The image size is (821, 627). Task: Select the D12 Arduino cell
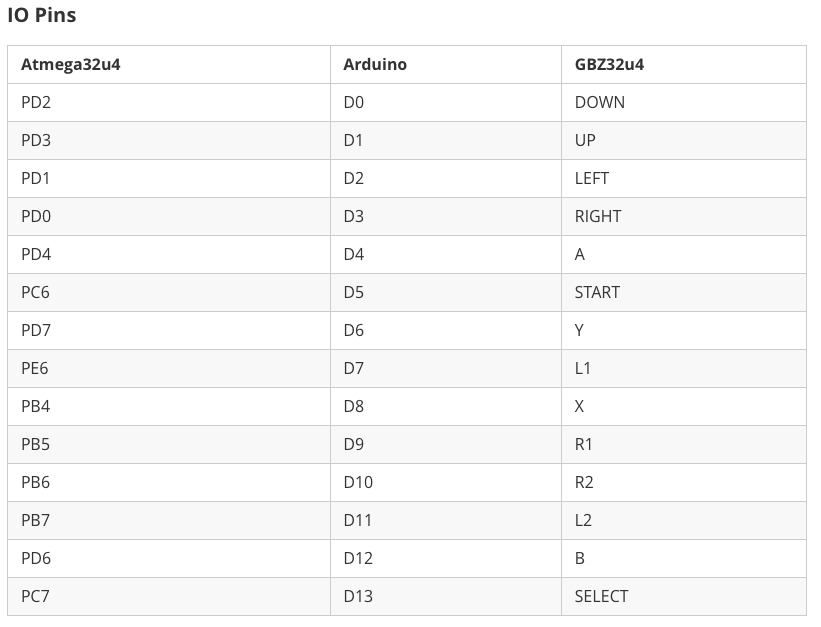446,558
